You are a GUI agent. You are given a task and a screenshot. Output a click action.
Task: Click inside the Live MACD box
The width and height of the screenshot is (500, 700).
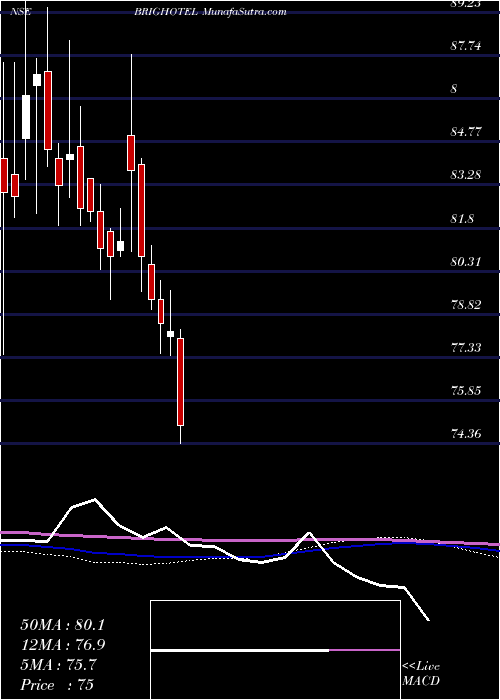pyautogui.click(x=275, y=650)
